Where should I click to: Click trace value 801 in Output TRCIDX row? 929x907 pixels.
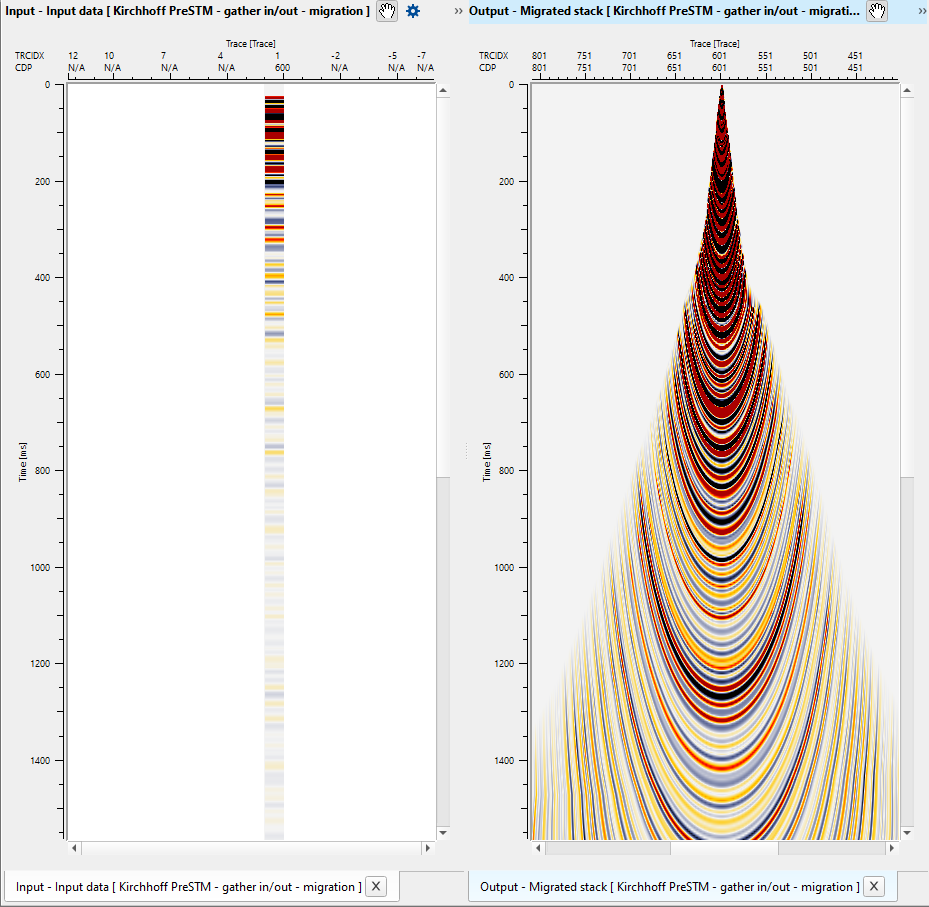click(x=539, y=56)
